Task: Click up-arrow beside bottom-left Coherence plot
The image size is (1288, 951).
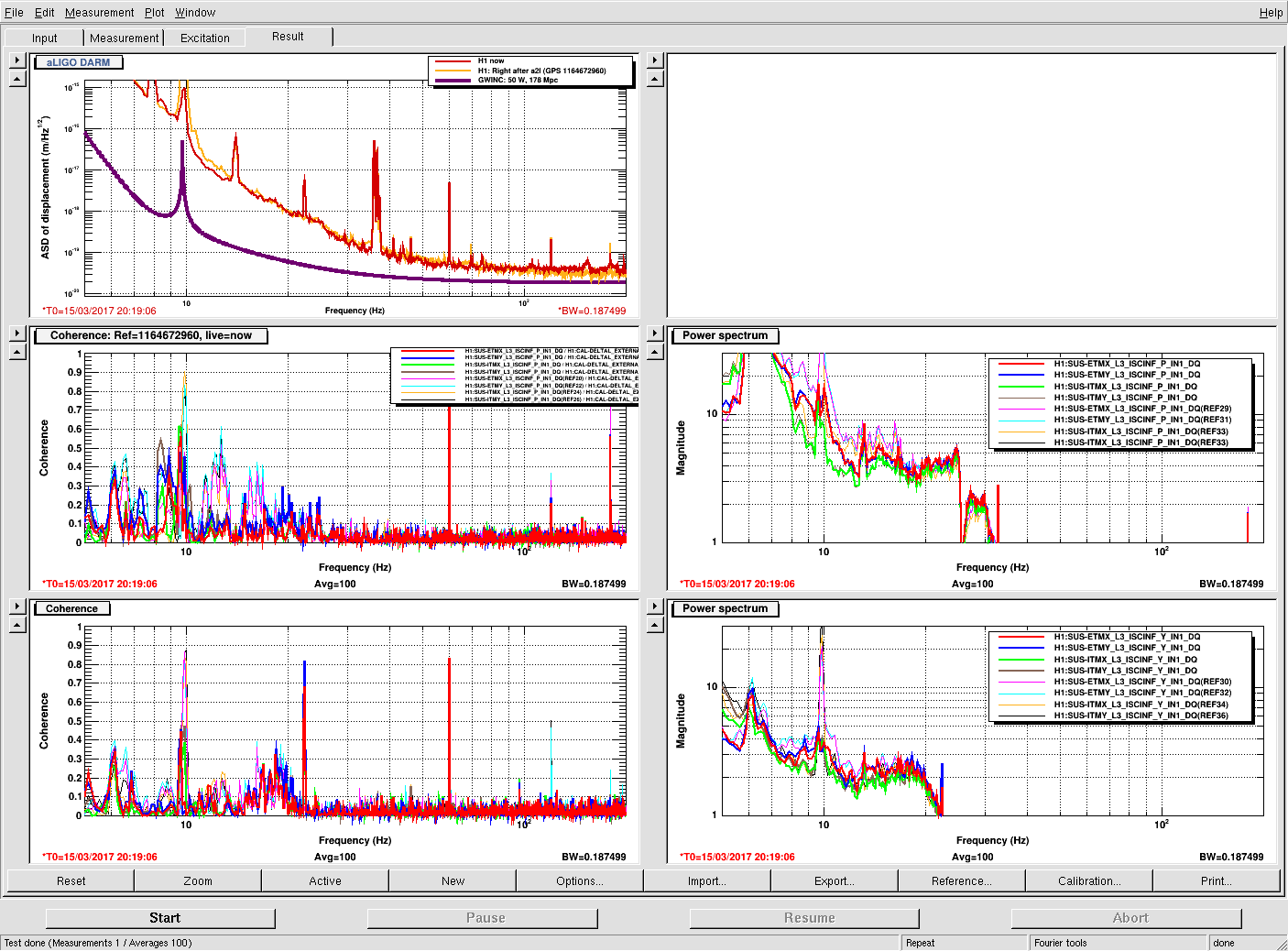Action: click(16, 626)
